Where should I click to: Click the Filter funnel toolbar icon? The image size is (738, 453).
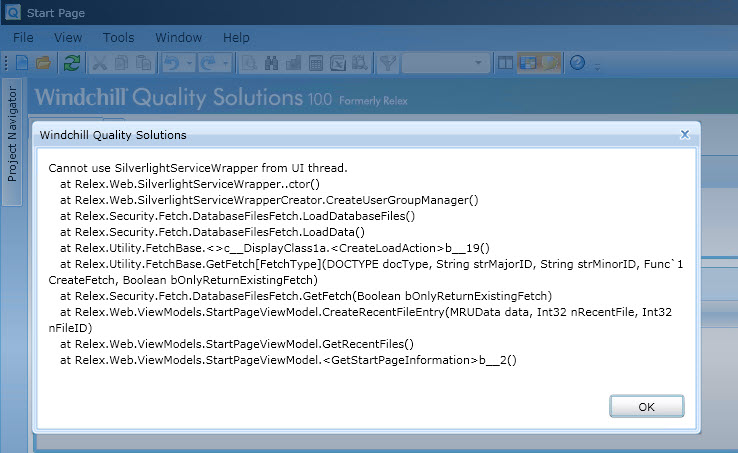point(388,63)
